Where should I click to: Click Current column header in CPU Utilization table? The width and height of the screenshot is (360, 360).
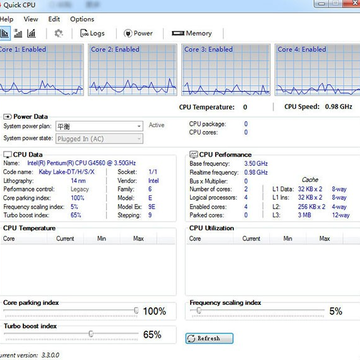pos(251,239)
